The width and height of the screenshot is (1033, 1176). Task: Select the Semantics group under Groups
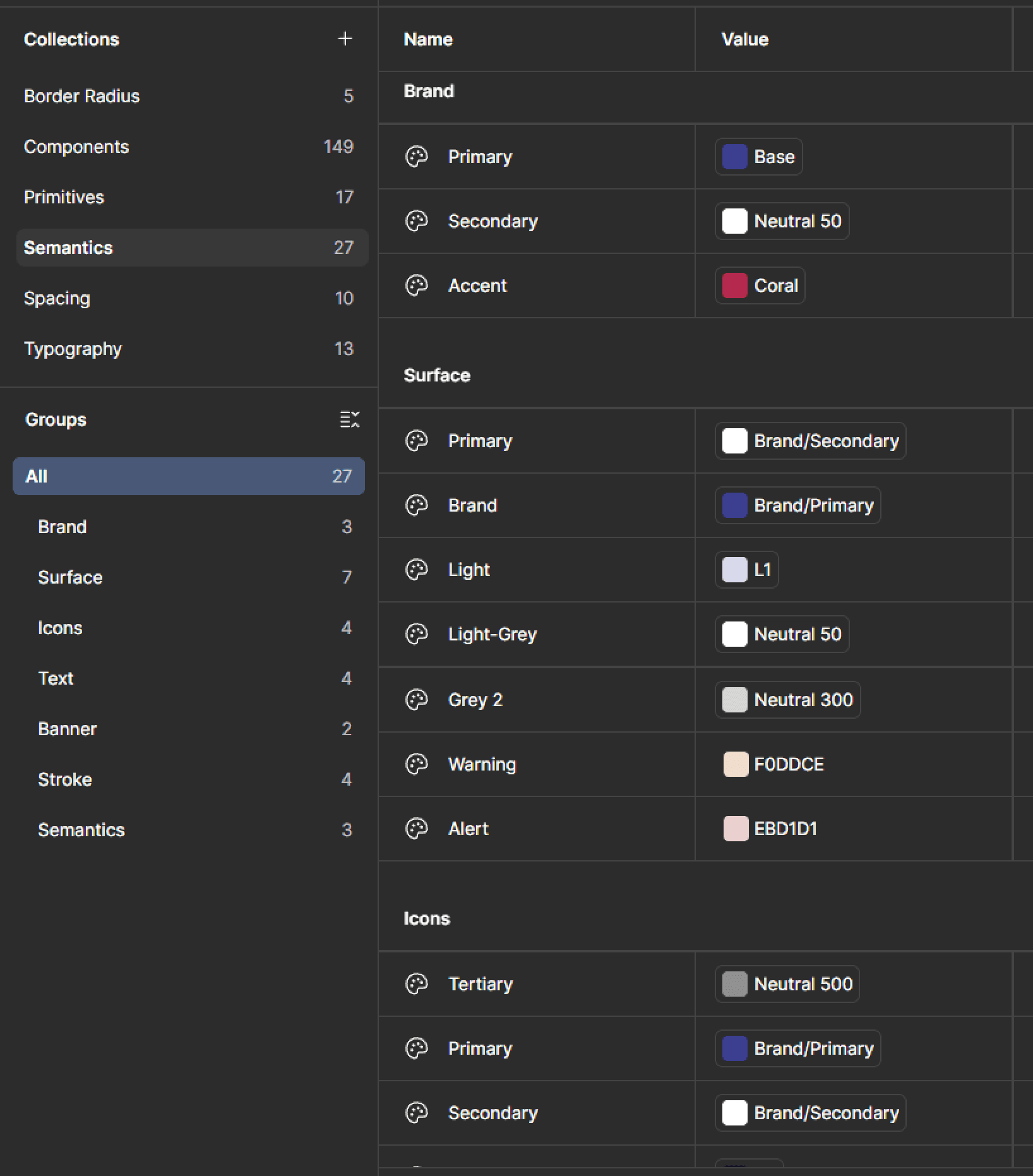[x=189, y=830]
